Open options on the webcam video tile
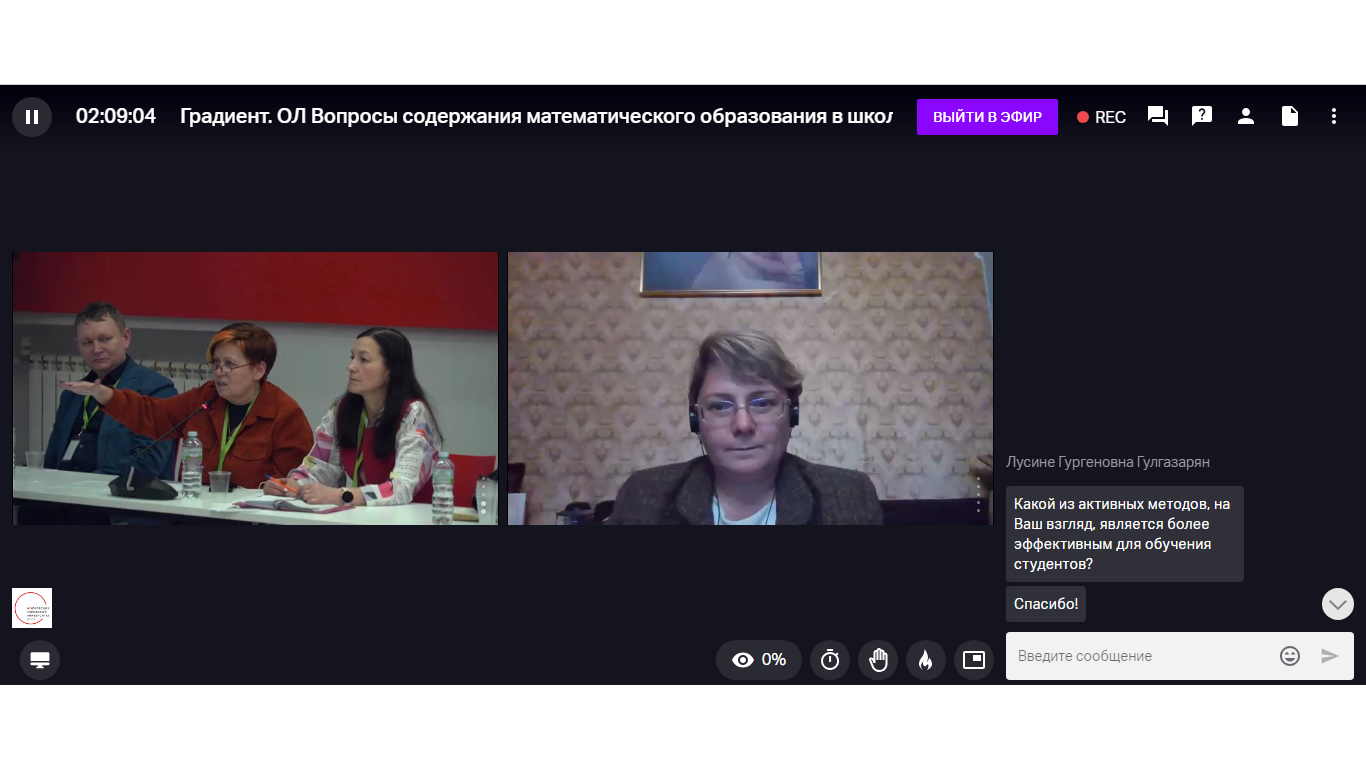This screenshot has height=769, width=1366. (979, 495)
